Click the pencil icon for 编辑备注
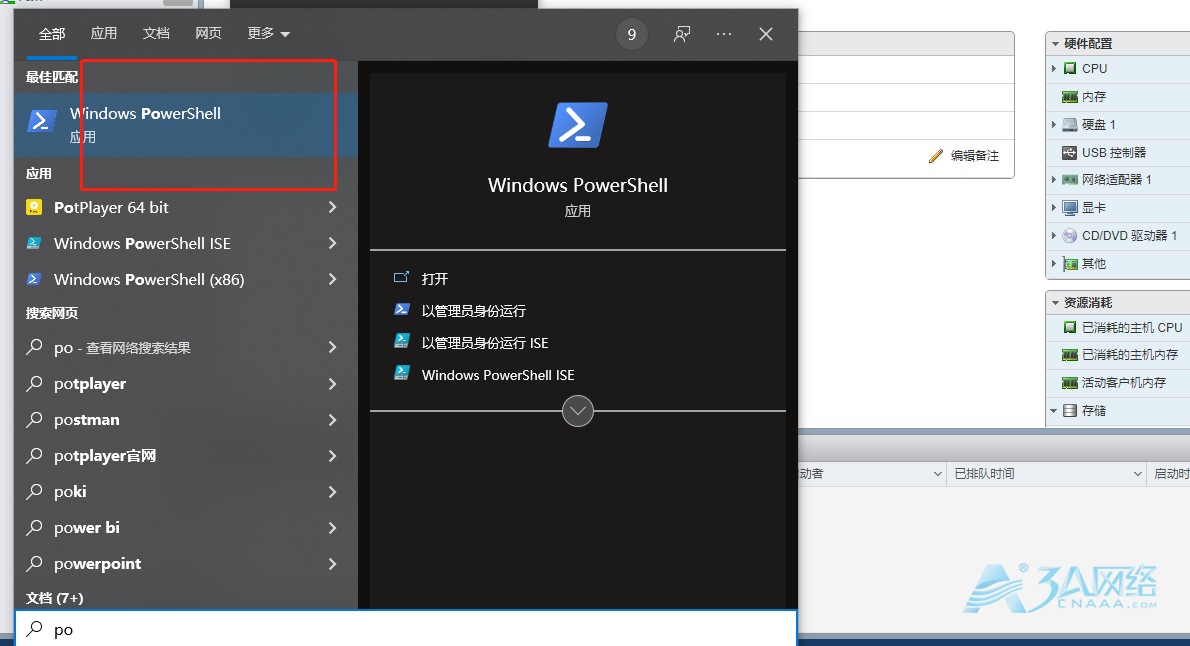 coord(936,156)
